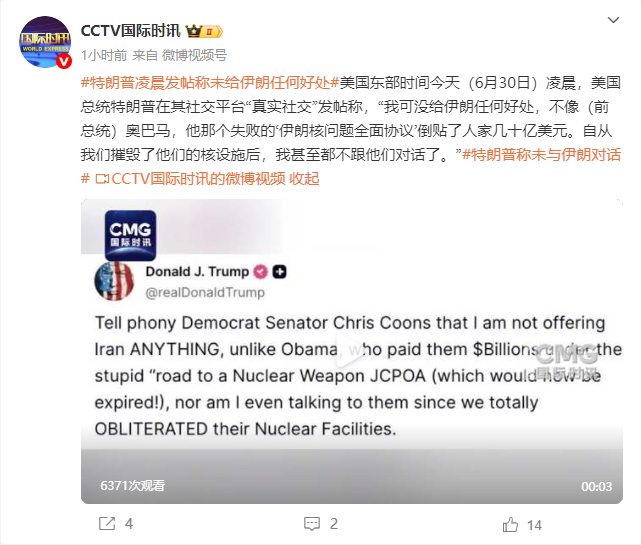Screen dimensions: 641x545
Task: Like the post with thumbs-up icon
Action: pos(510,525)
